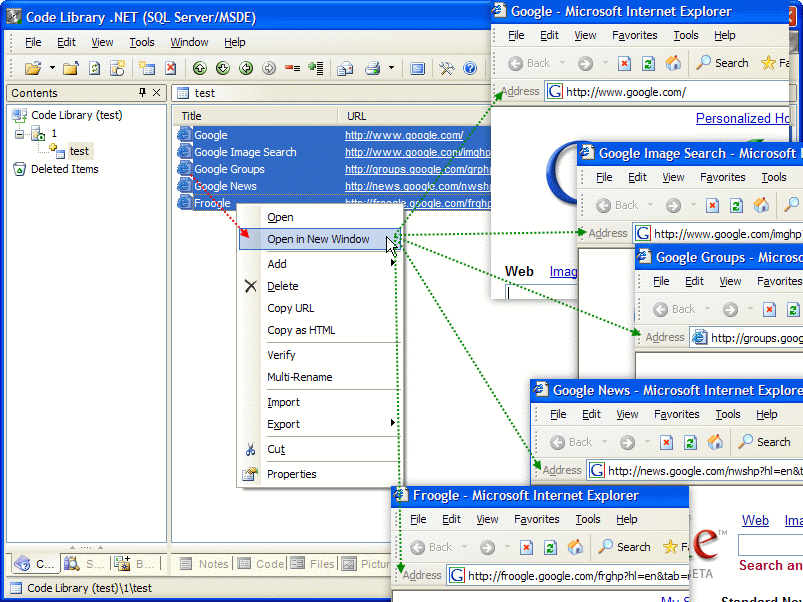The height and width of the screenshot is (602, 803).
Task: Open the File menu in Code Library
Action: [x=33, y=42]
